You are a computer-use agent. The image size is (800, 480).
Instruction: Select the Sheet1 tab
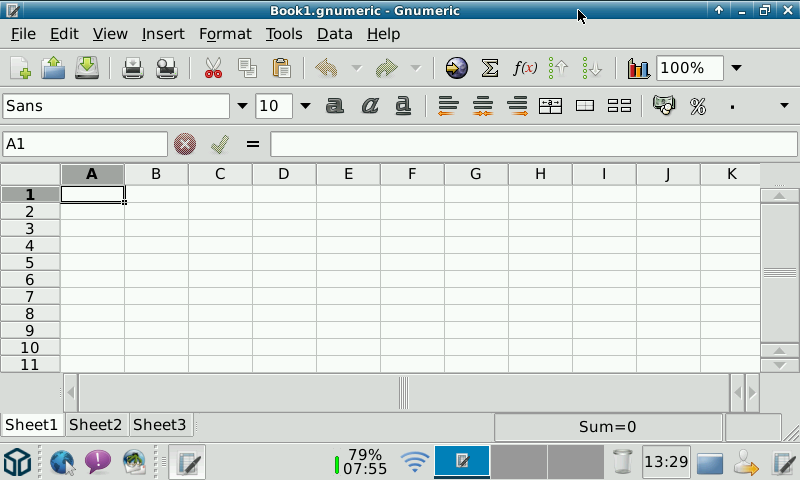[x=32, y=425]
